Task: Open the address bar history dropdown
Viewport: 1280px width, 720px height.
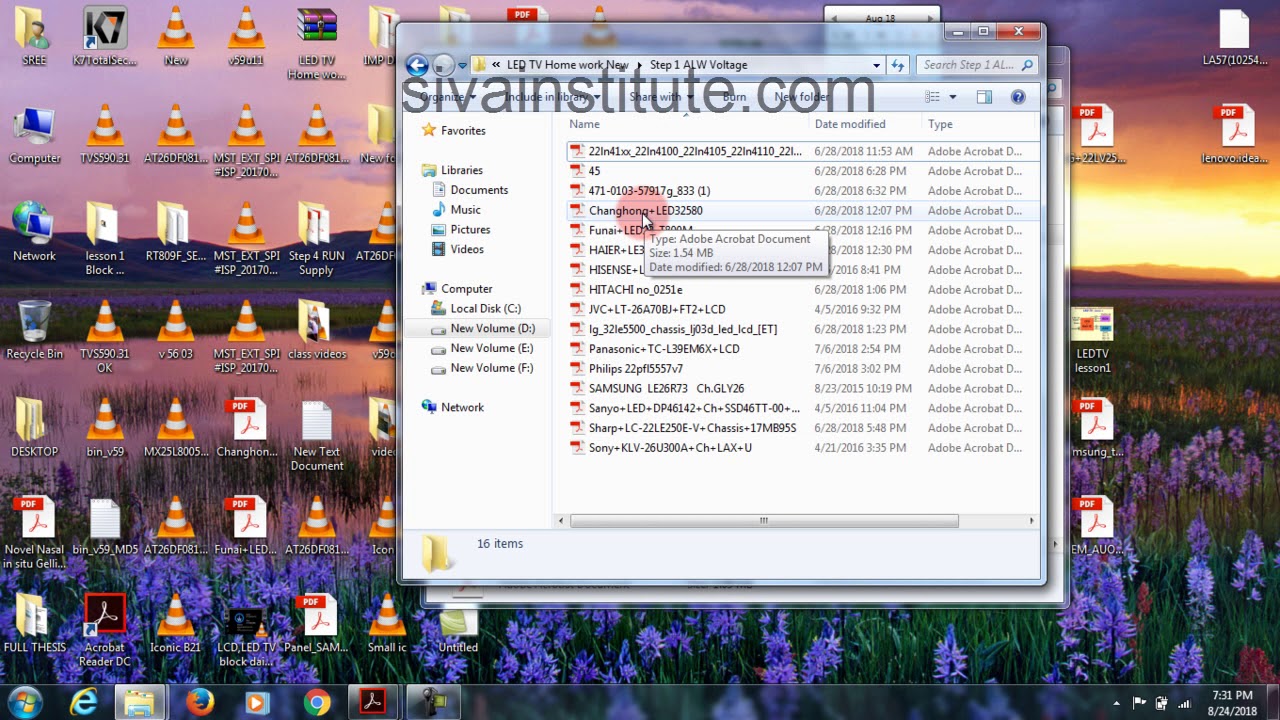Action: click(x=876, y=65)
